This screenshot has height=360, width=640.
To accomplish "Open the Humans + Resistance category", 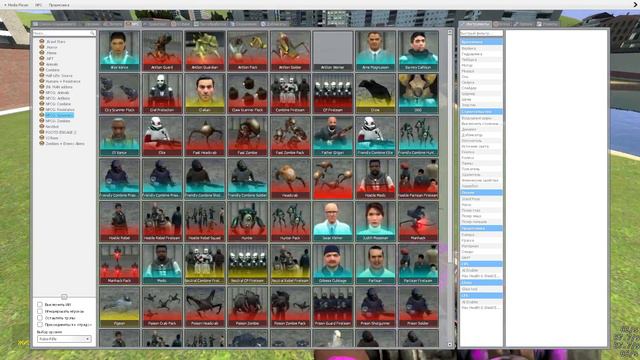I will pos(62,81).
